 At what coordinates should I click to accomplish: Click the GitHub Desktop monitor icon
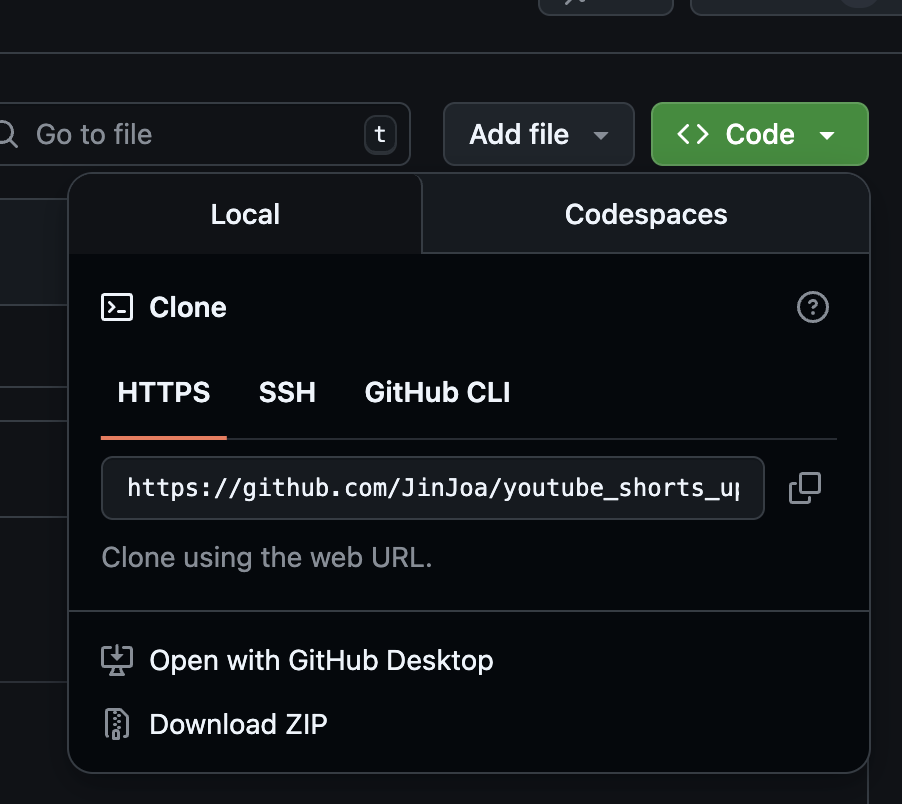[117, 660]
